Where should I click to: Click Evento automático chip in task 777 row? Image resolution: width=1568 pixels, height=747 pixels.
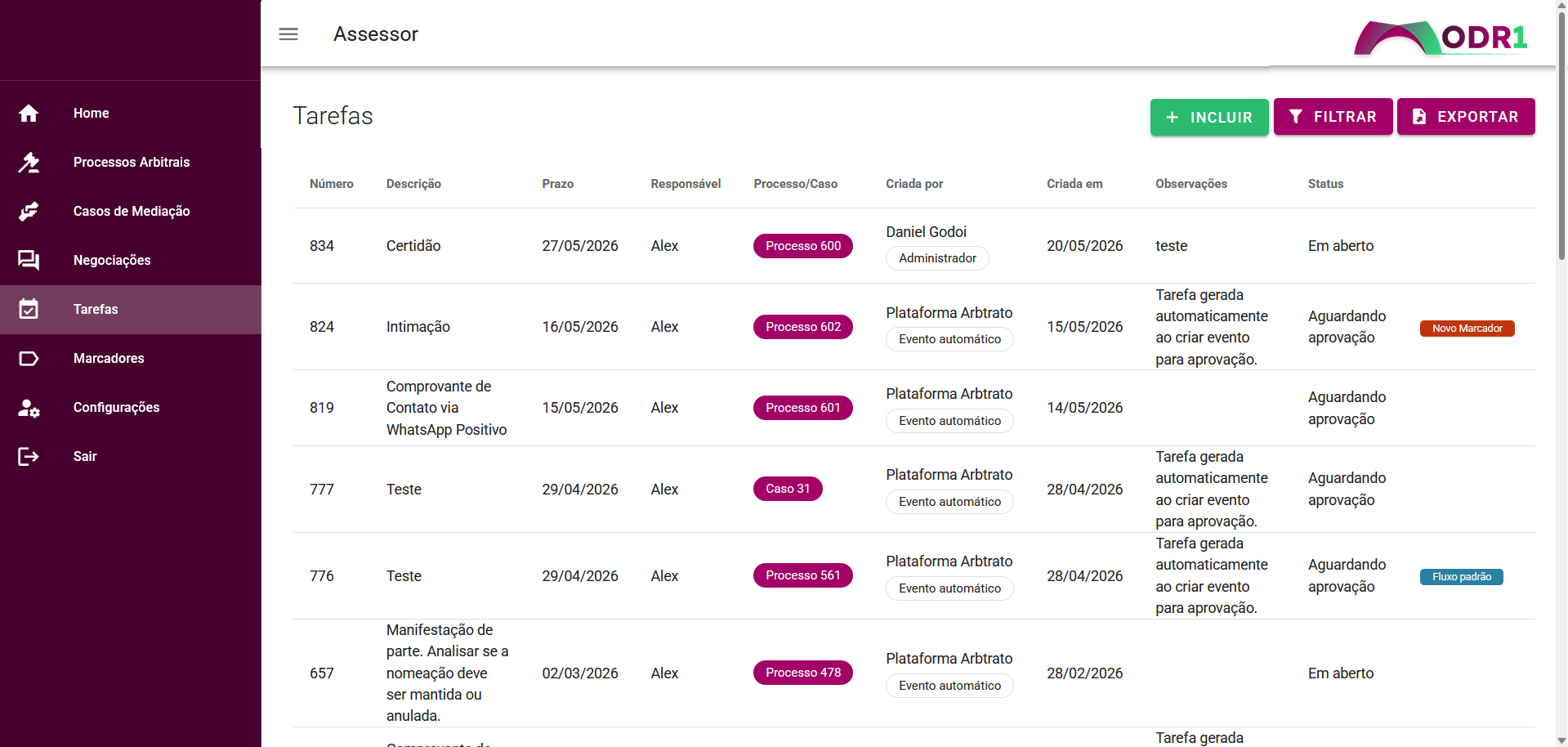949,502
